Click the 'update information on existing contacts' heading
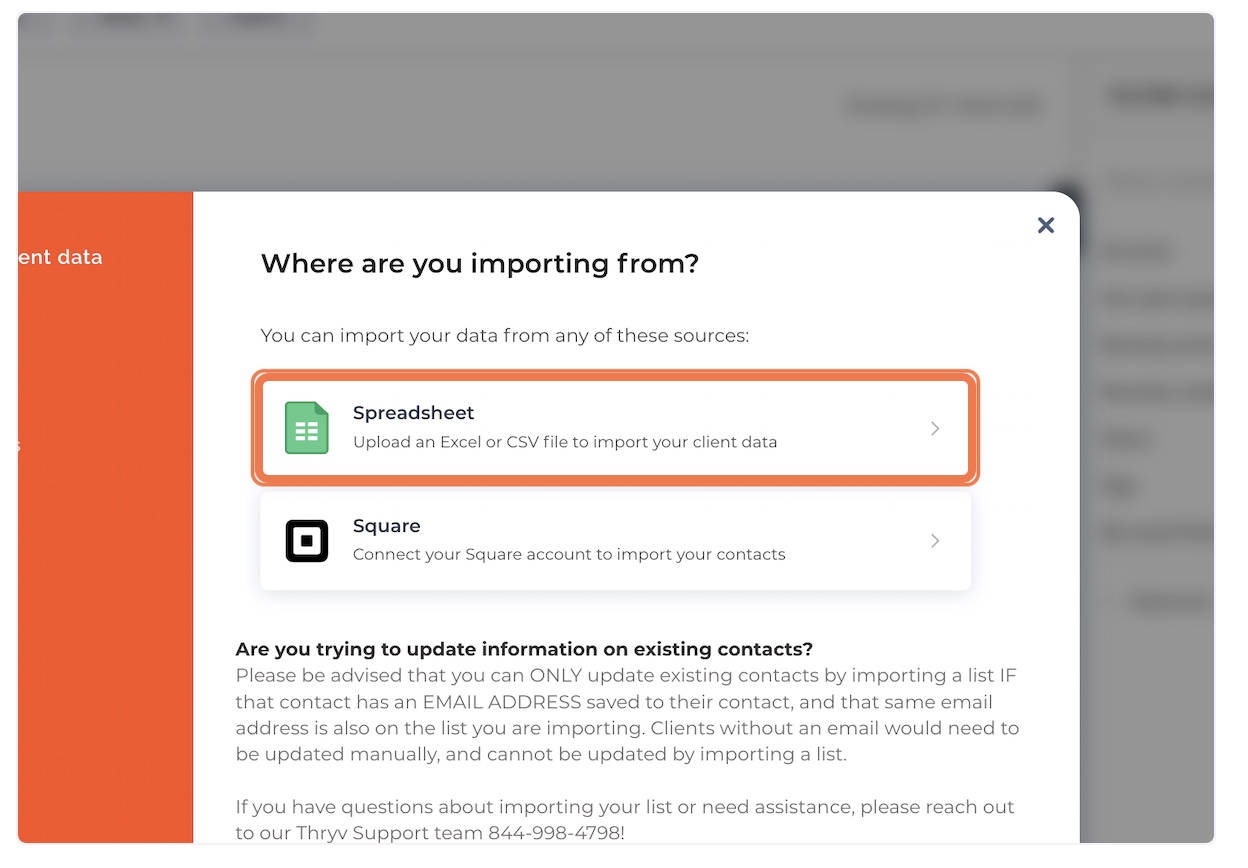Image resolution: width=1248 pixels, height=868 pixels. (x=524, y=649)
